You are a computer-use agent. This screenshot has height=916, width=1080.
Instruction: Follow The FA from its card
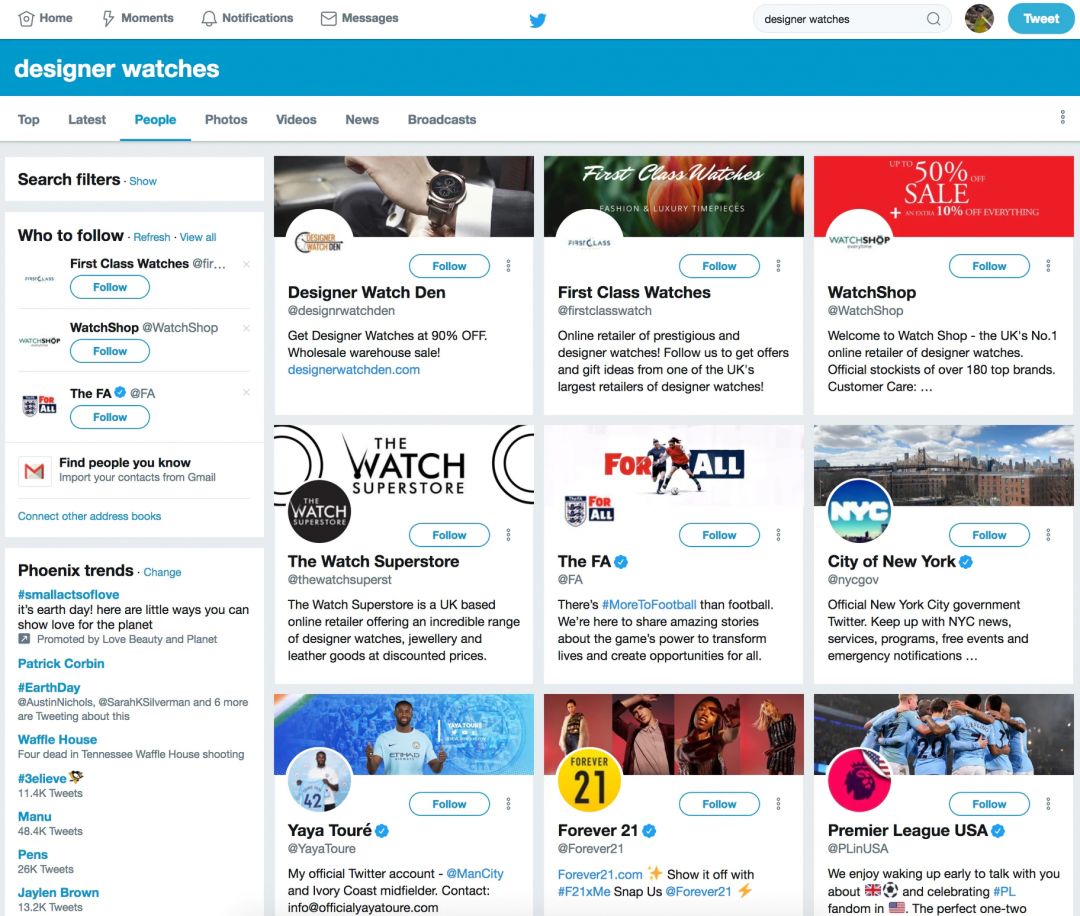coord(719,535)
